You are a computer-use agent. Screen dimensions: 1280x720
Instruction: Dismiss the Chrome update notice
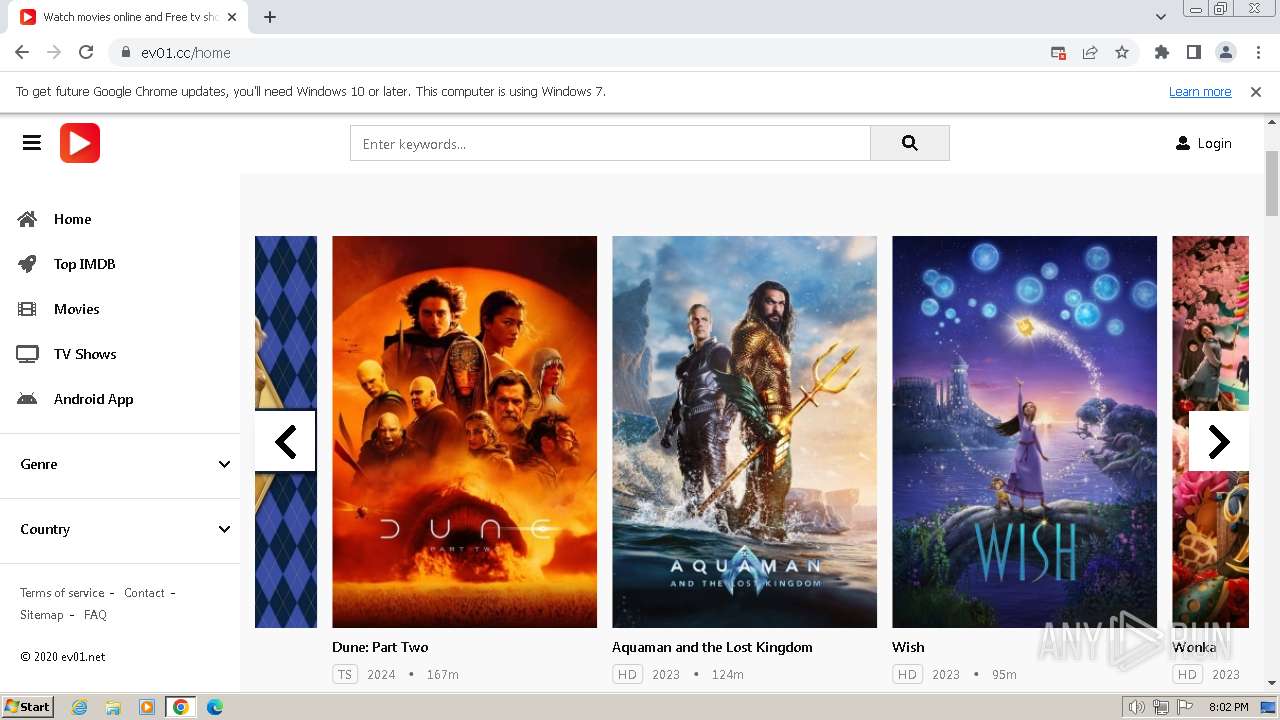[1256, 91]
